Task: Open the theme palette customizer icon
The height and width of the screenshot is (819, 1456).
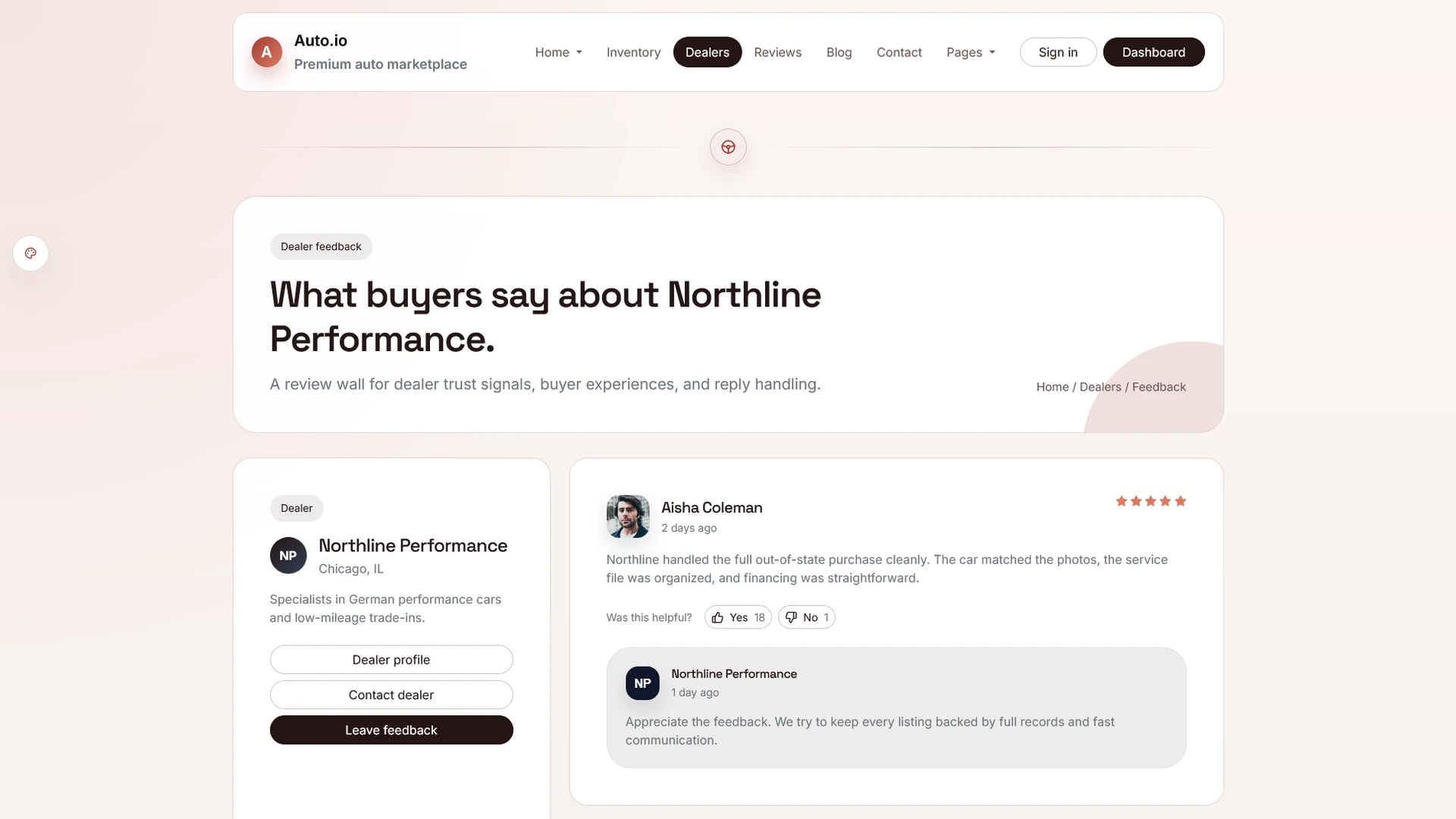Action: click(x=30, y=253)
